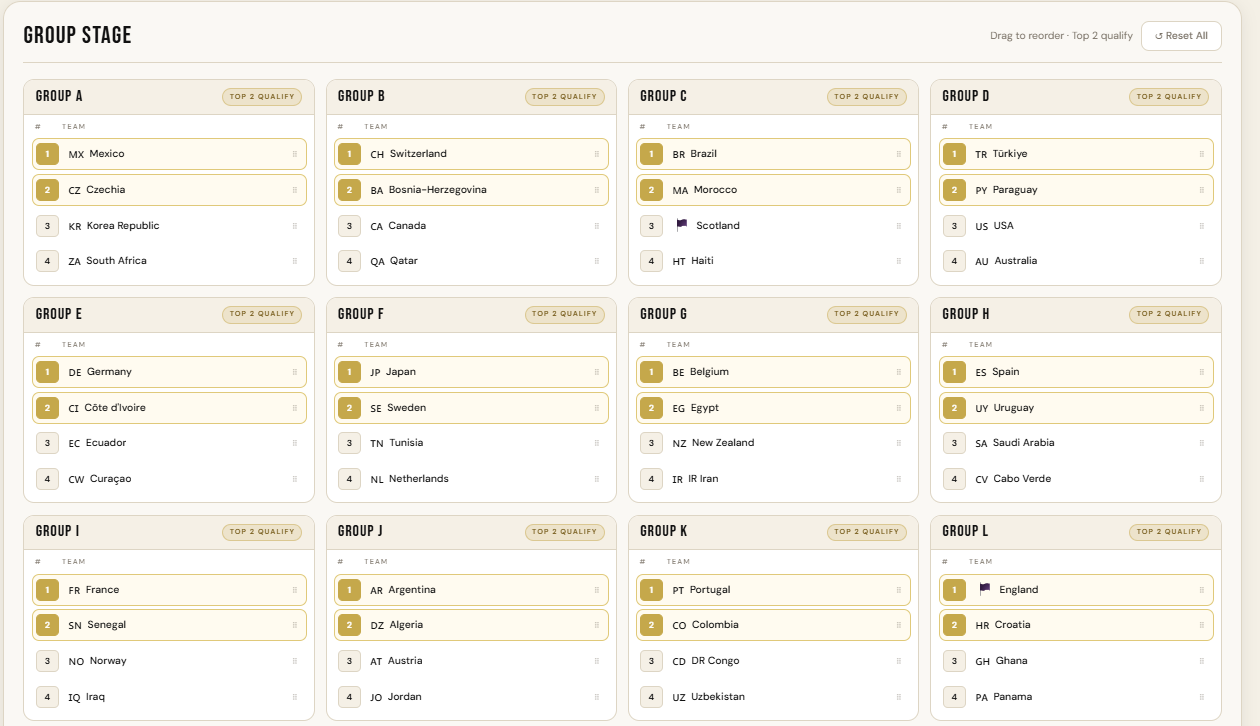Click the Group E heading
1260x726 pixels.
(59, 314)
